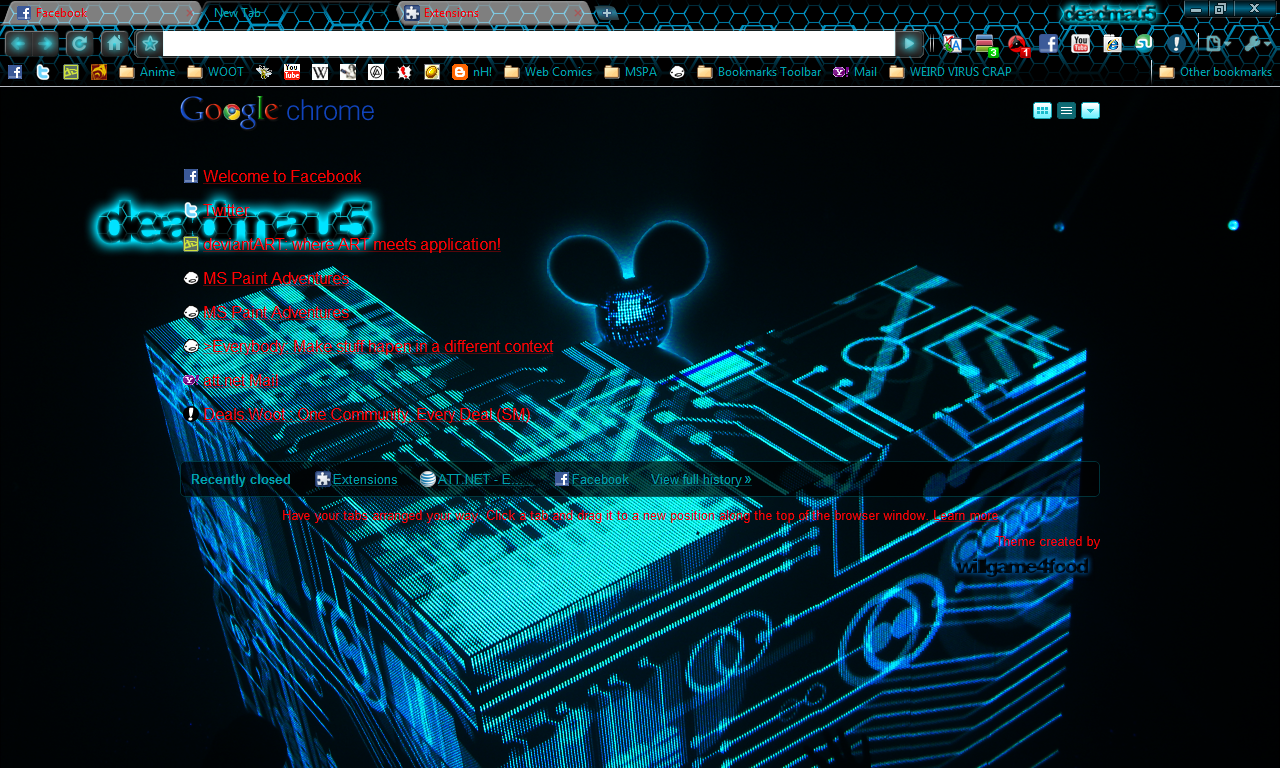Click View full history link

pos(700,479)
